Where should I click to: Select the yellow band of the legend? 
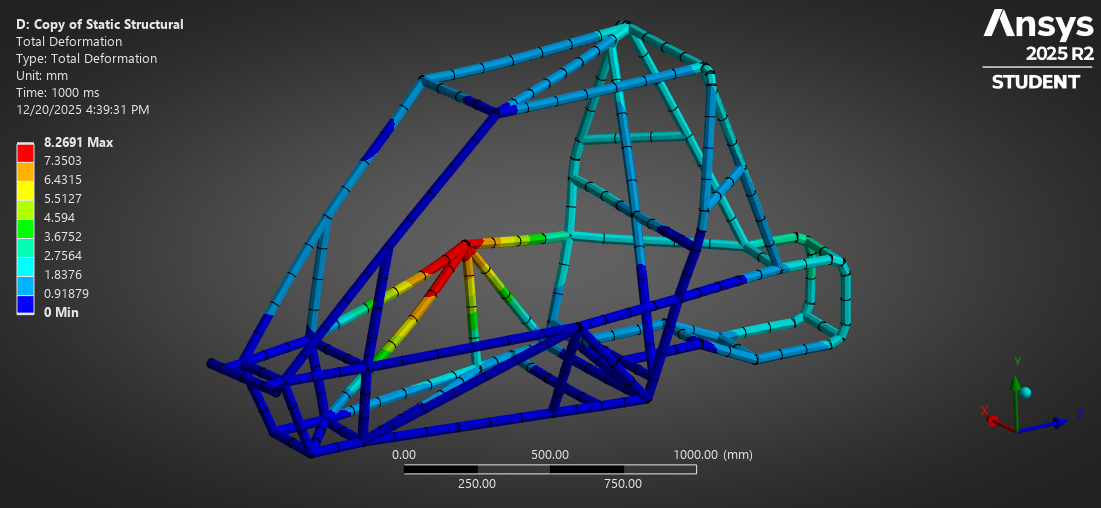pos(25,190)
